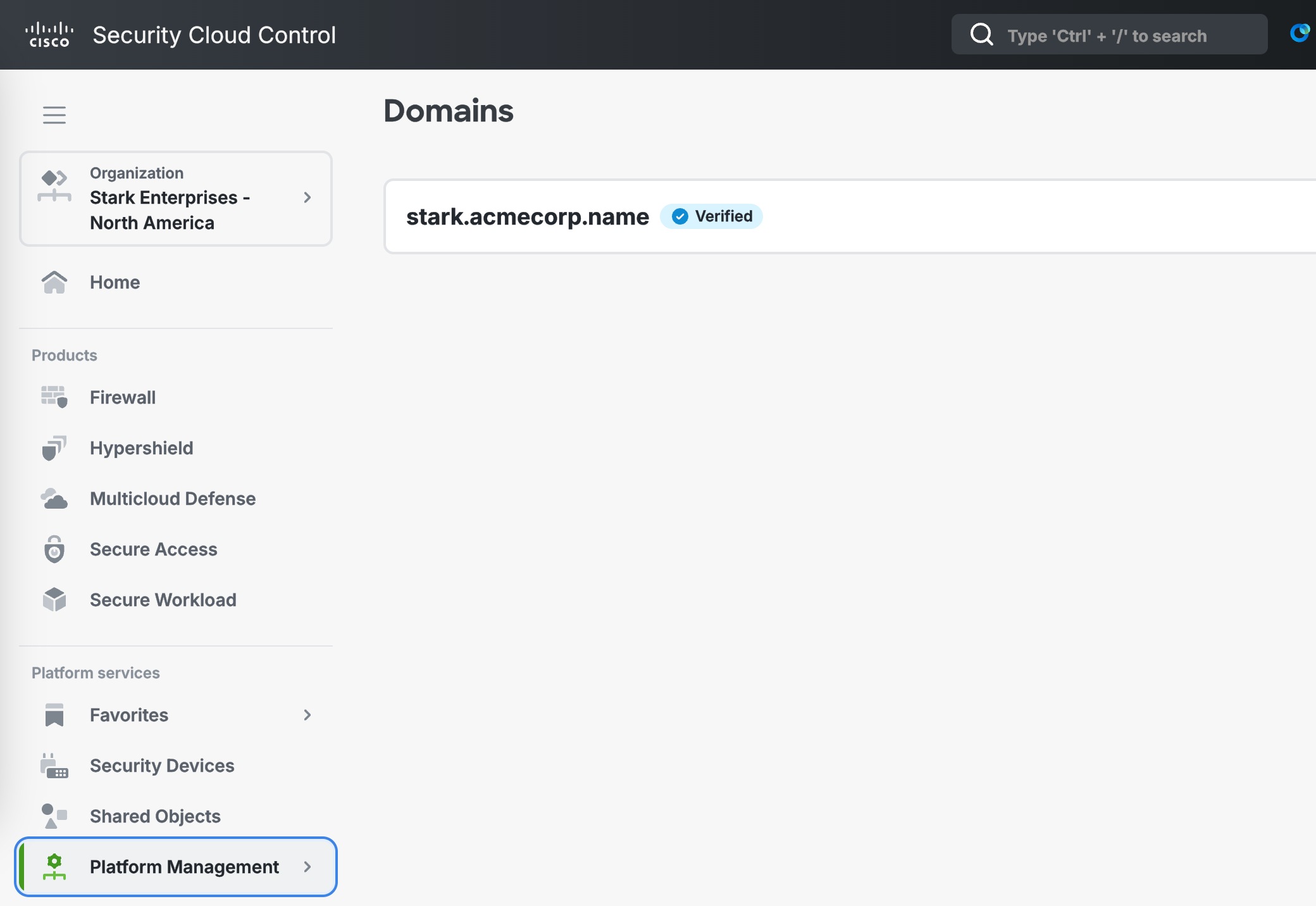Expand the Favorites section chevron
1316x906 pixels.
307,715
